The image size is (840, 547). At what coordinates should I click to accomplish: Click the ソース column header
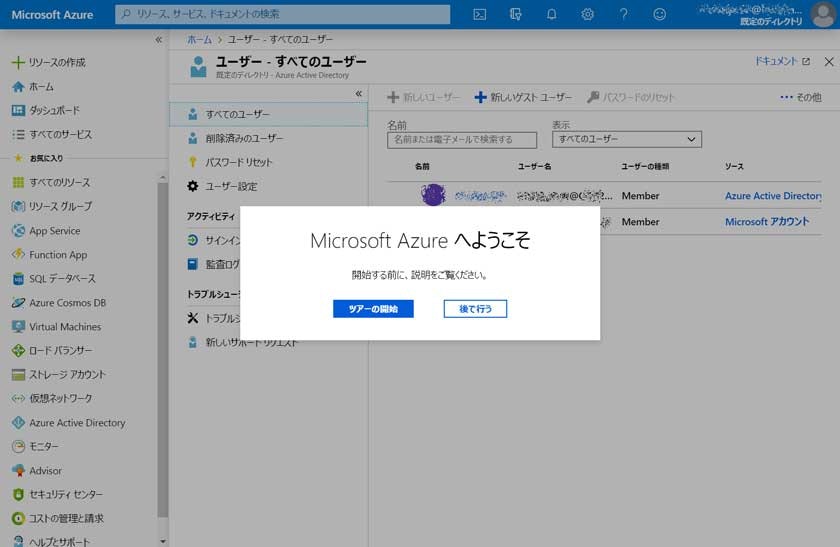[734, 167]
